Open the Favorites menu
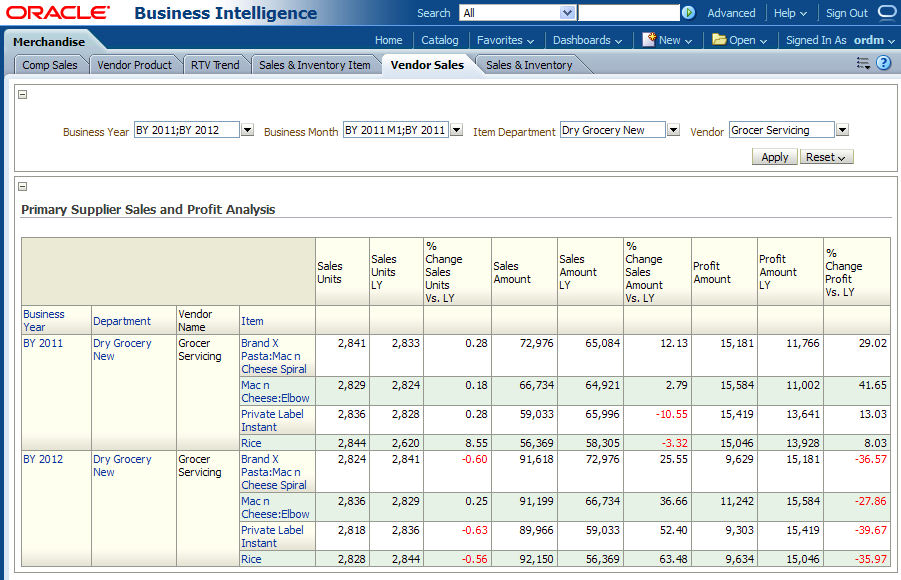The width and height of the screenshot is (901, 580). click(x=505, y=40)
